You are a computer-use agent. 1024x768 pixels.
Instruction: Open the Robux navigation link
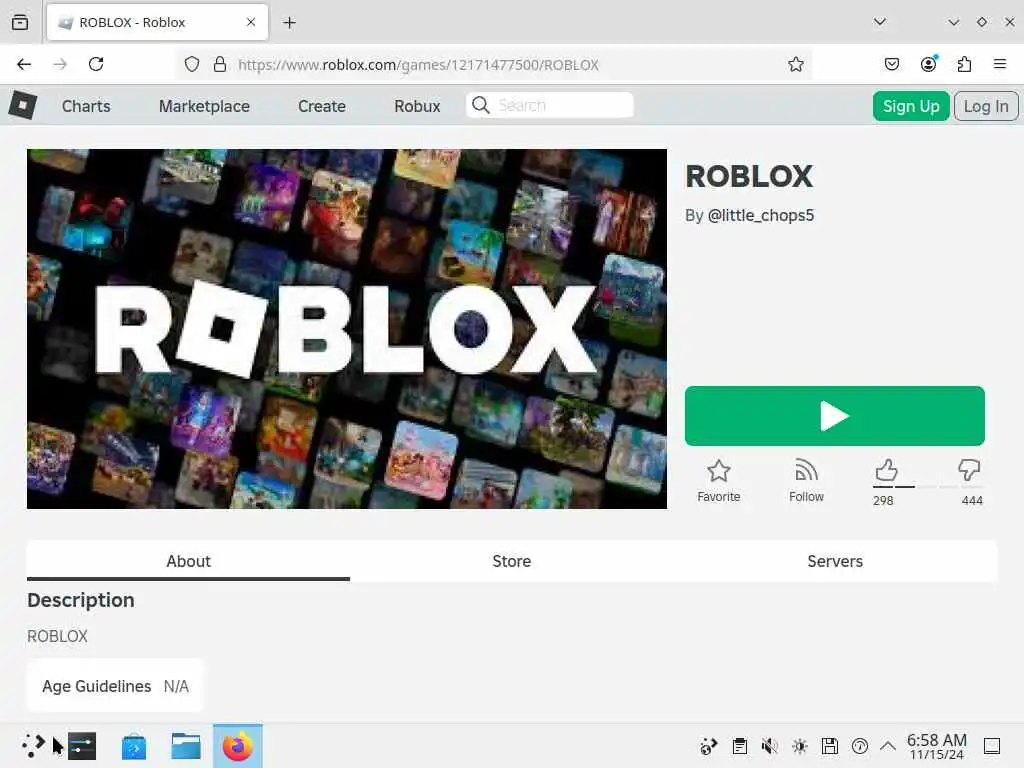417,106
